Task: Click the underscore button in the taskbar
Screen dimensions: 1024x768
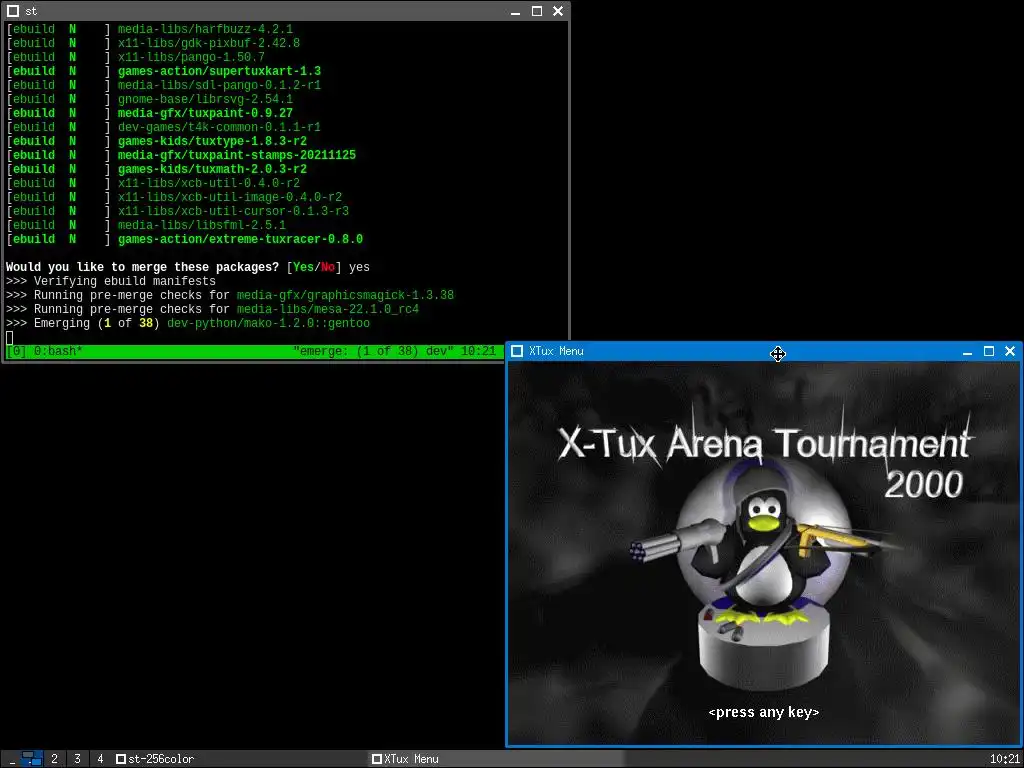Action: point(11,759)
